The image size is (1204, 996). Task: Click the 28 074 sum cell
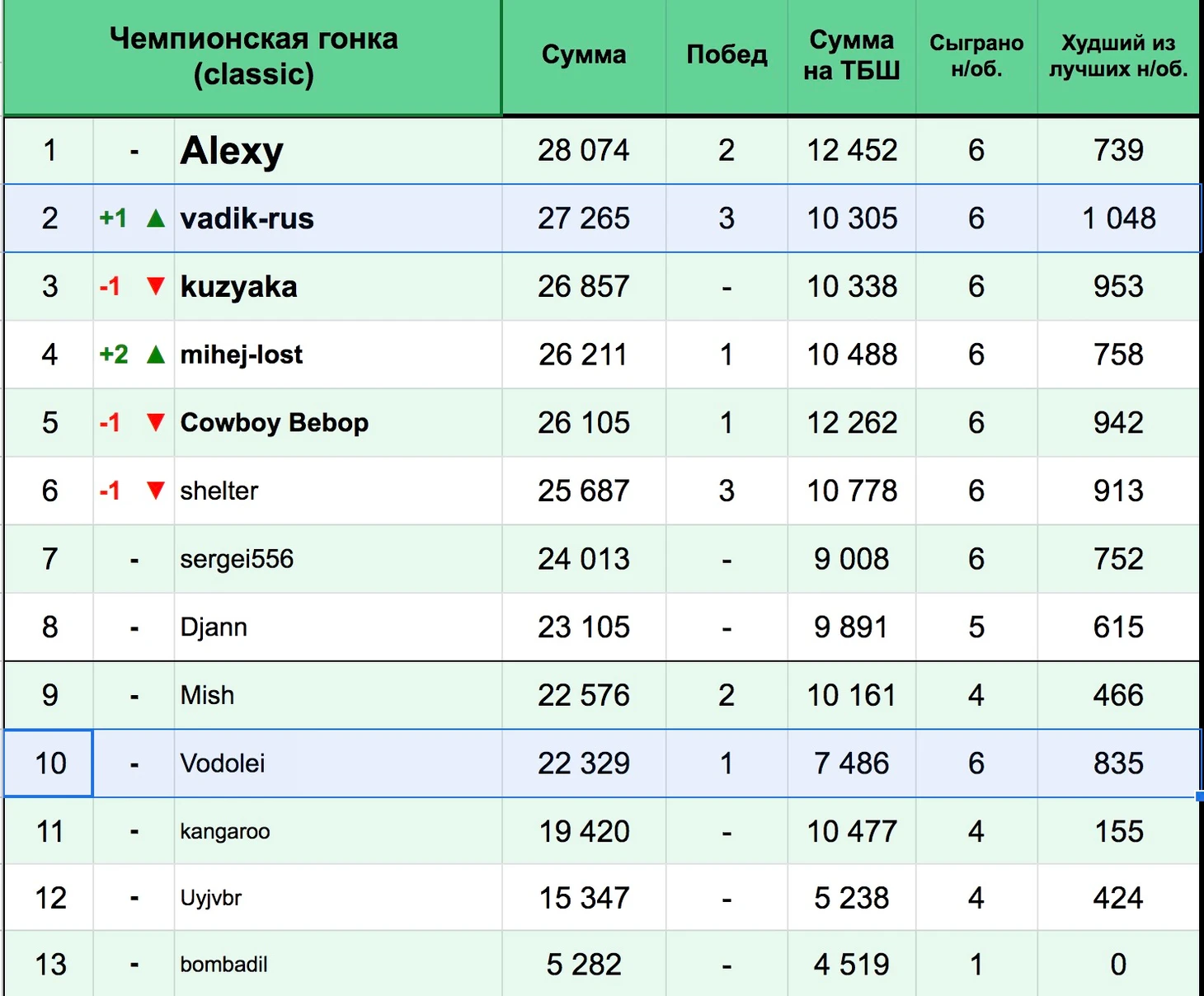coord(583,151)
